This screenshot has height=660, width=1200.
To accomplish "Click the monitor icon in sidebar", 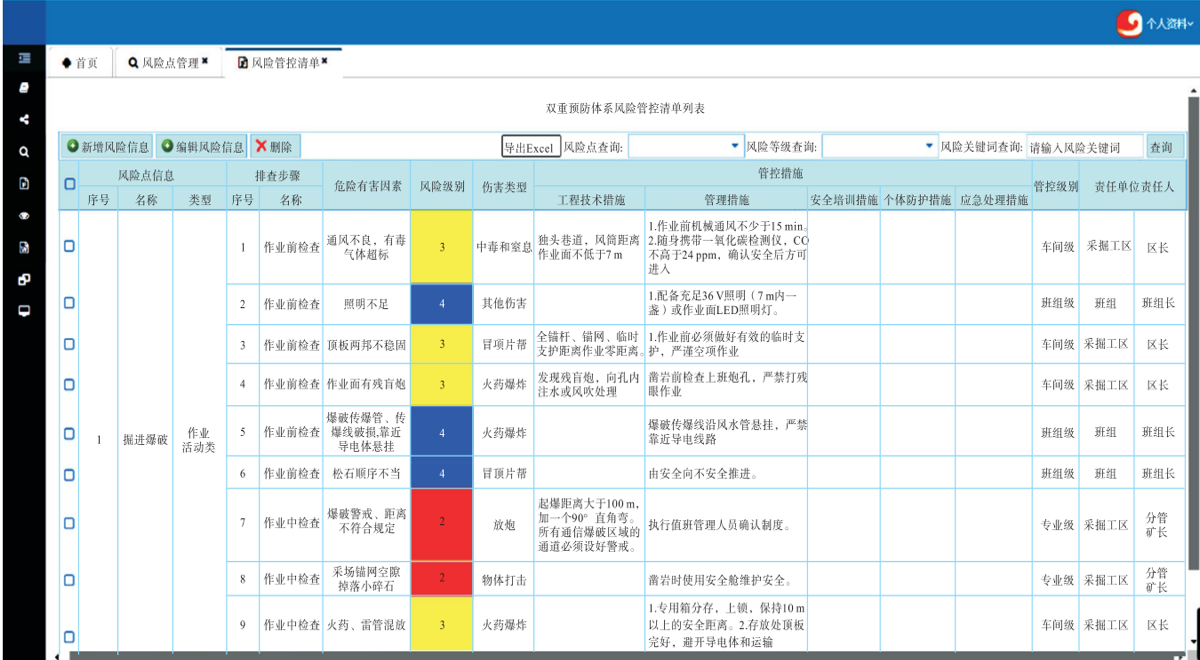I will point(24,311).
